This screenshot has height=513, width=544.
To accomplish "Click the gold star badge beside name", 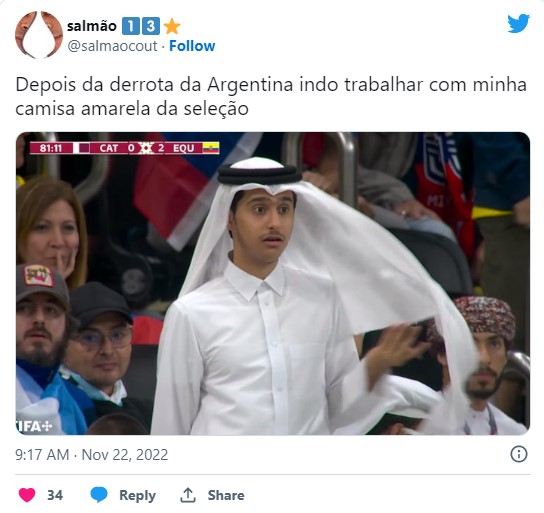I will click(x=172, y=26).
